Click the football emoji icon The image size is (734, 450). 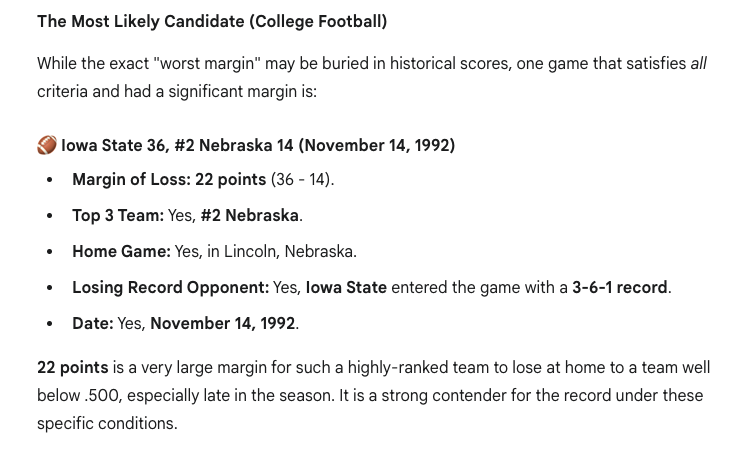coord(47,146)
